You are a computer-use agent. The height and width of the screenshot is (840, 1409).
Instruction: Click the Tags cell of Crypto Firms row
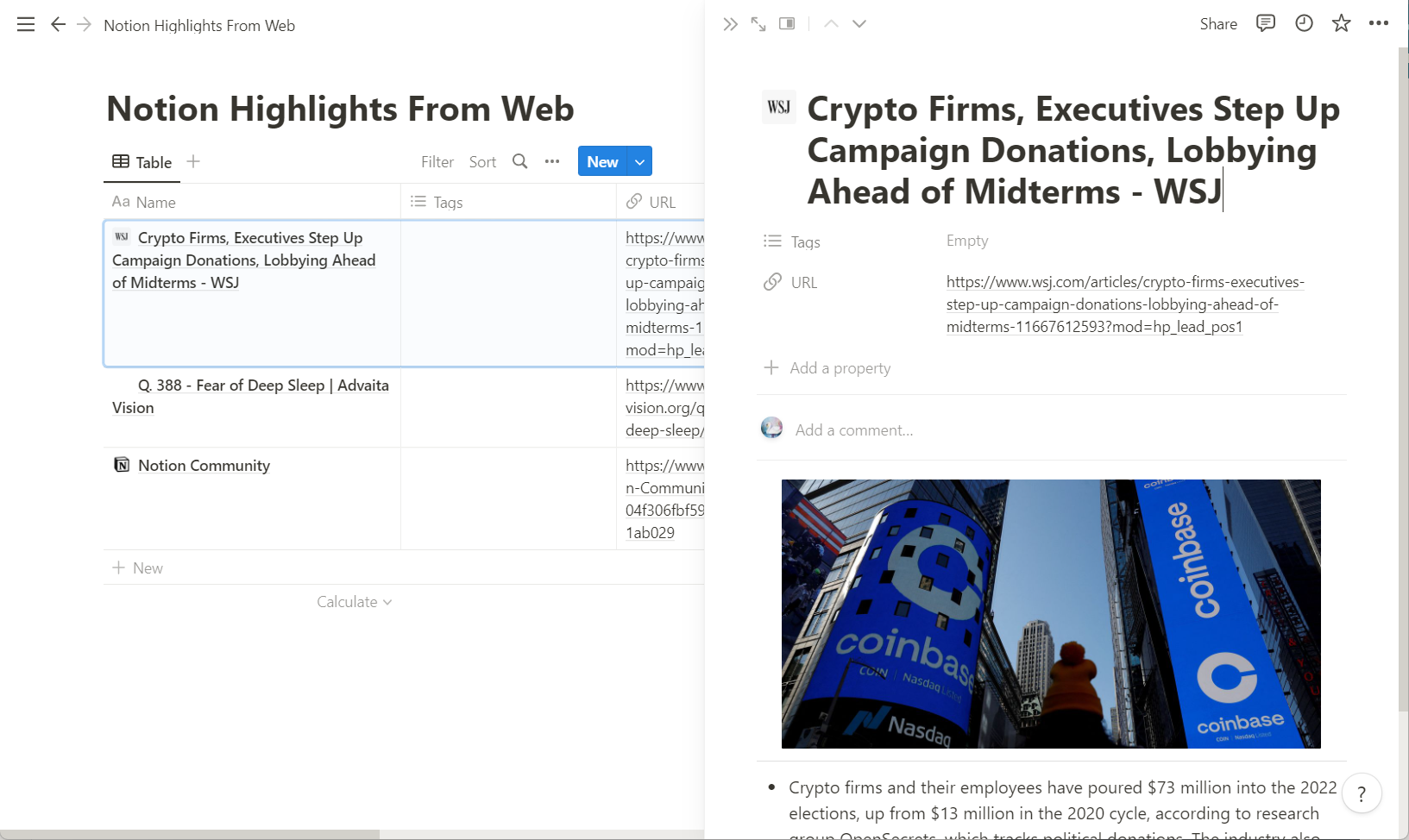[x=508, y=294]
